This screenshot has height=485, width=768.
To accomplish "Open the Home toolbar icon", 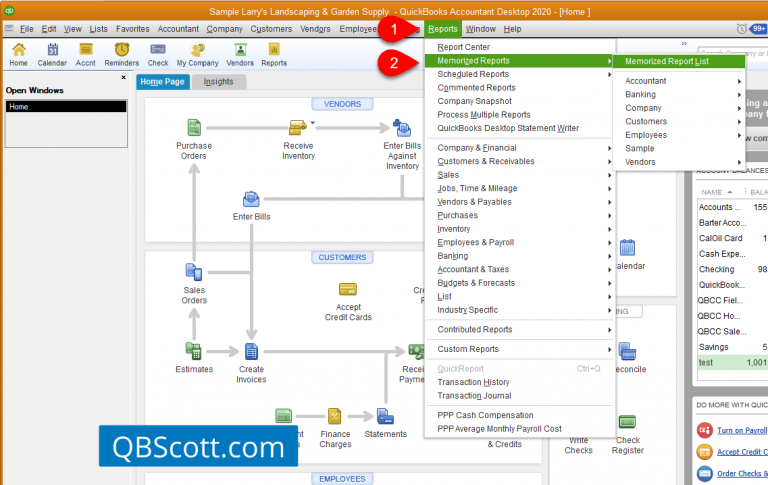I will (19, 54).
